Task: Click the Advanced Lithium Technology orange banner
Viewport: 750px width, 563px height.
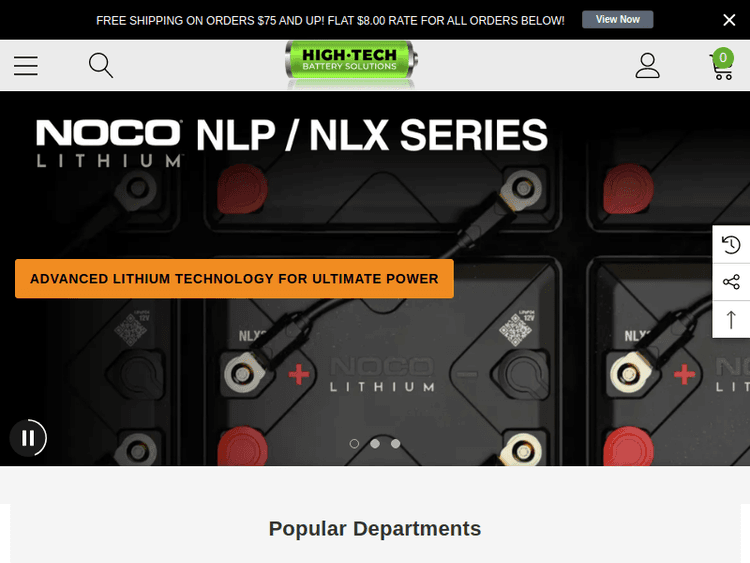Action: 234,279
